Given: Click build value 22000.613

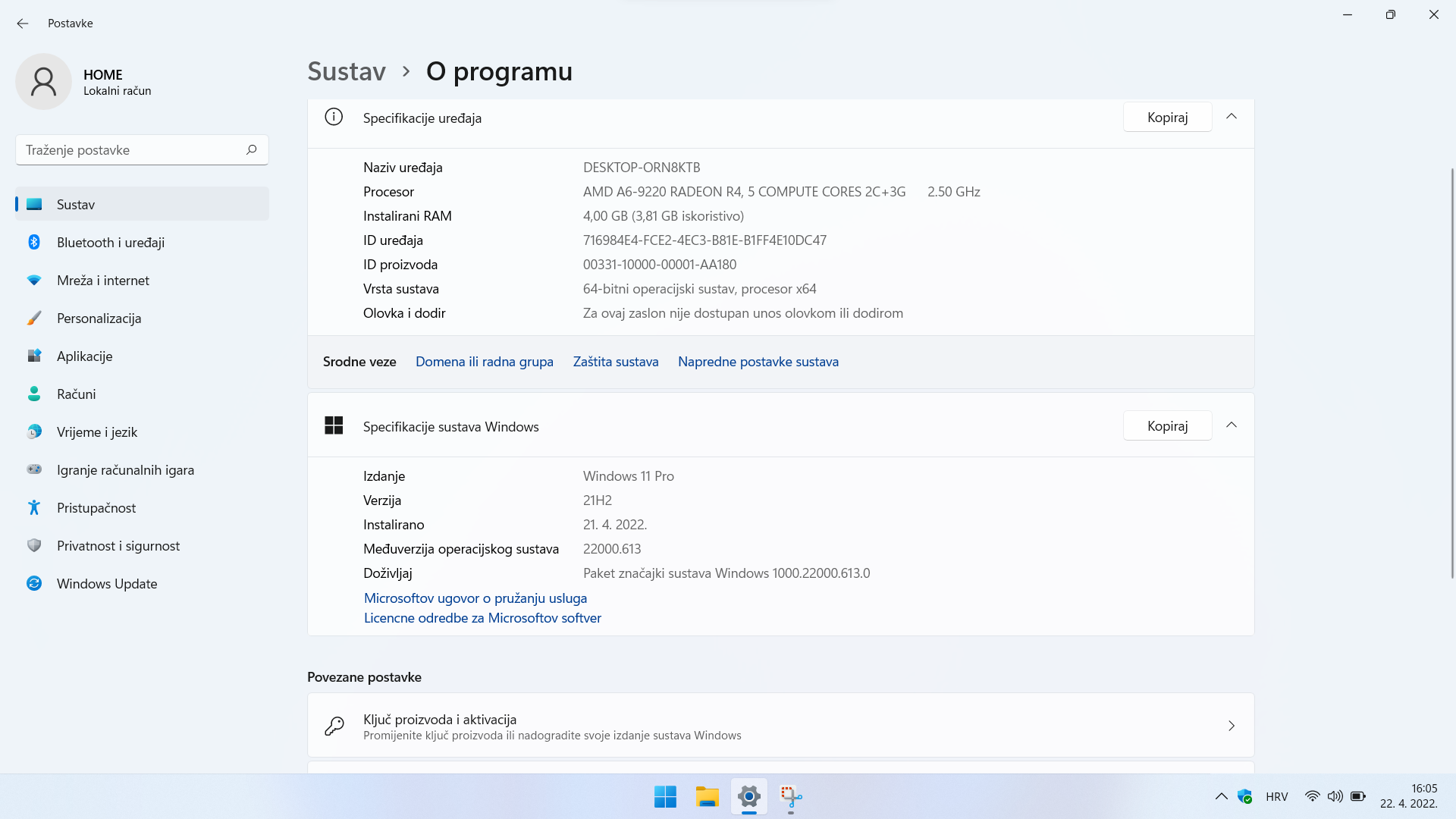Looking at the screenshot, I should tap(612, 548).
